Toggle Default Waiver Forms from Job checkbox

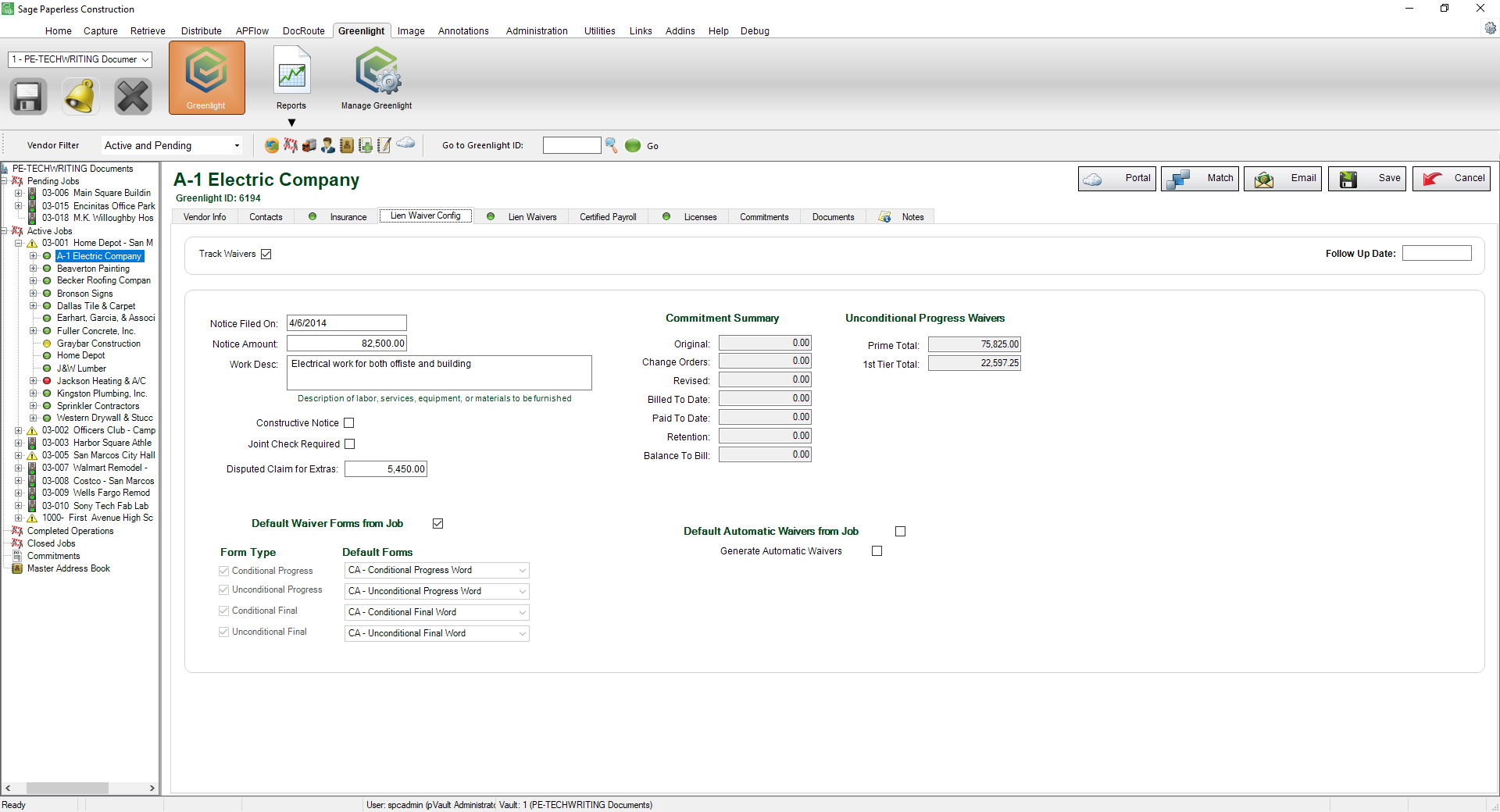438,524
